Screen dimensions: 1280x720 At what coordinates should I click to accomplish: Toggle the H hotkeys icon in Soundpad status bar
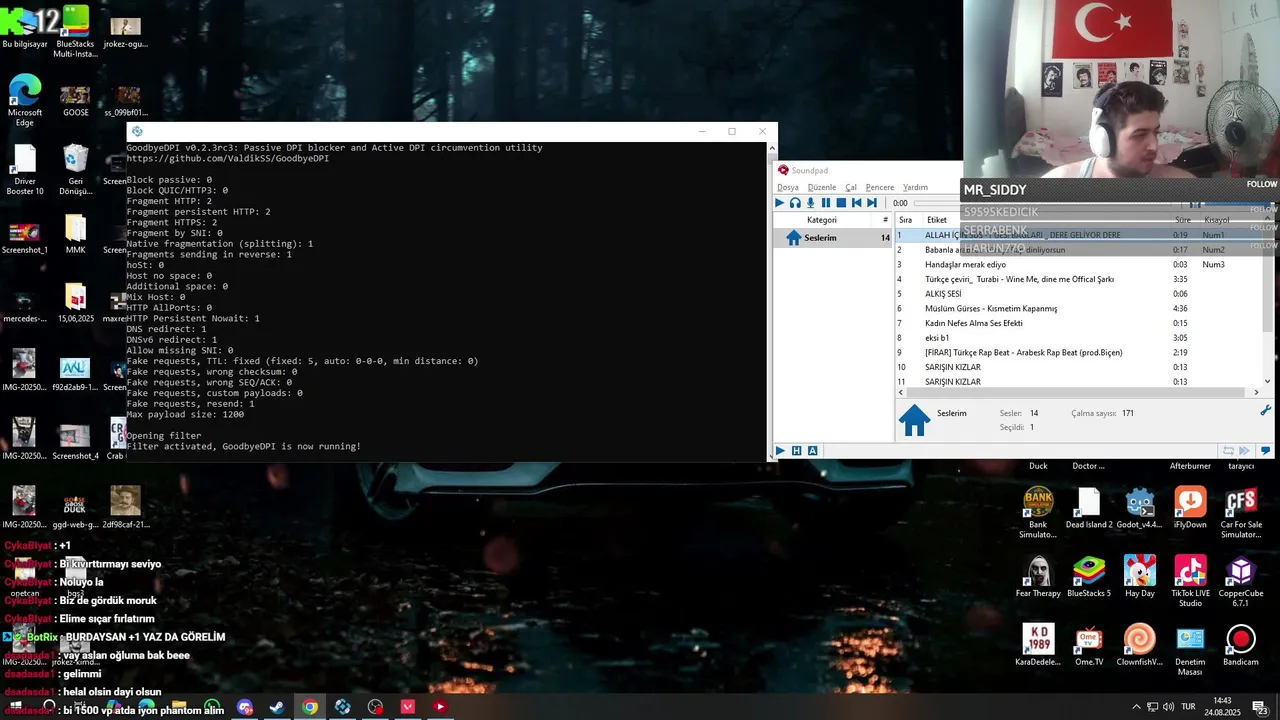[797, 451]
